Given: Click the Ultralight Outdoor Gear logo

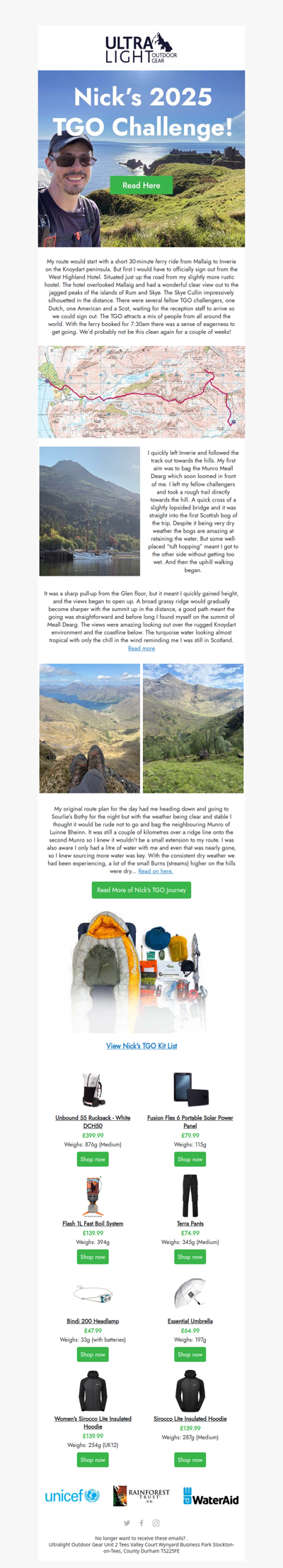Looking at the screenshot, I should click(141, 47).
